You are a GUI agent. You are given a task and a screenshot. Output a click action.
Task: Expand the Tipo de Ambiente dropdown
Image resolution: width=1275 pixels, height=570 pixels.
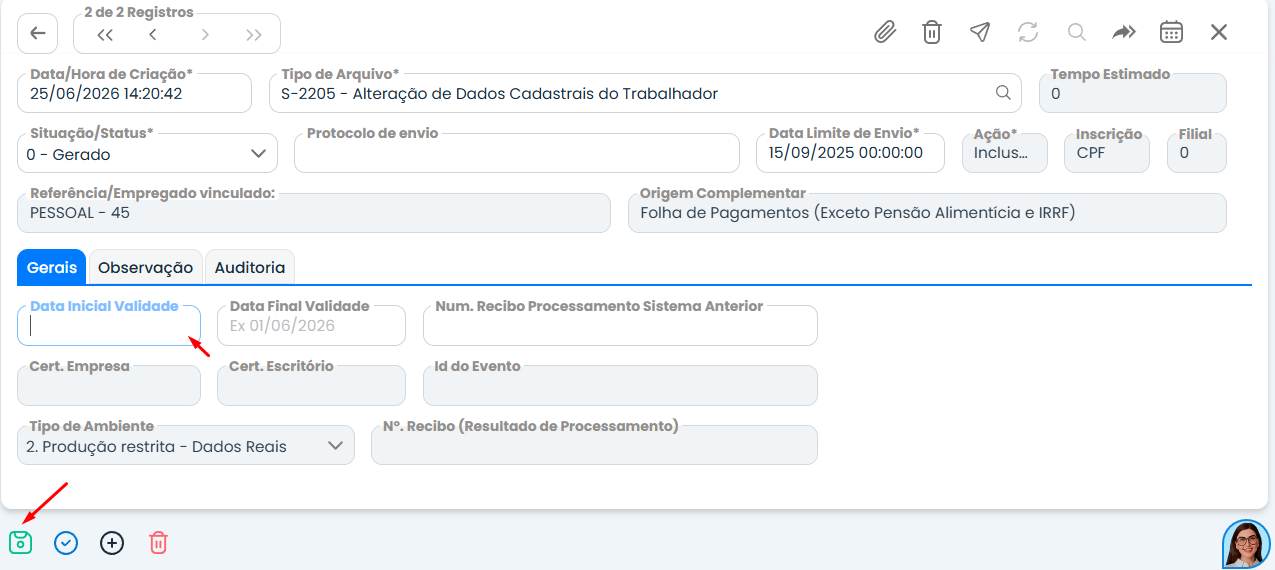335,446
